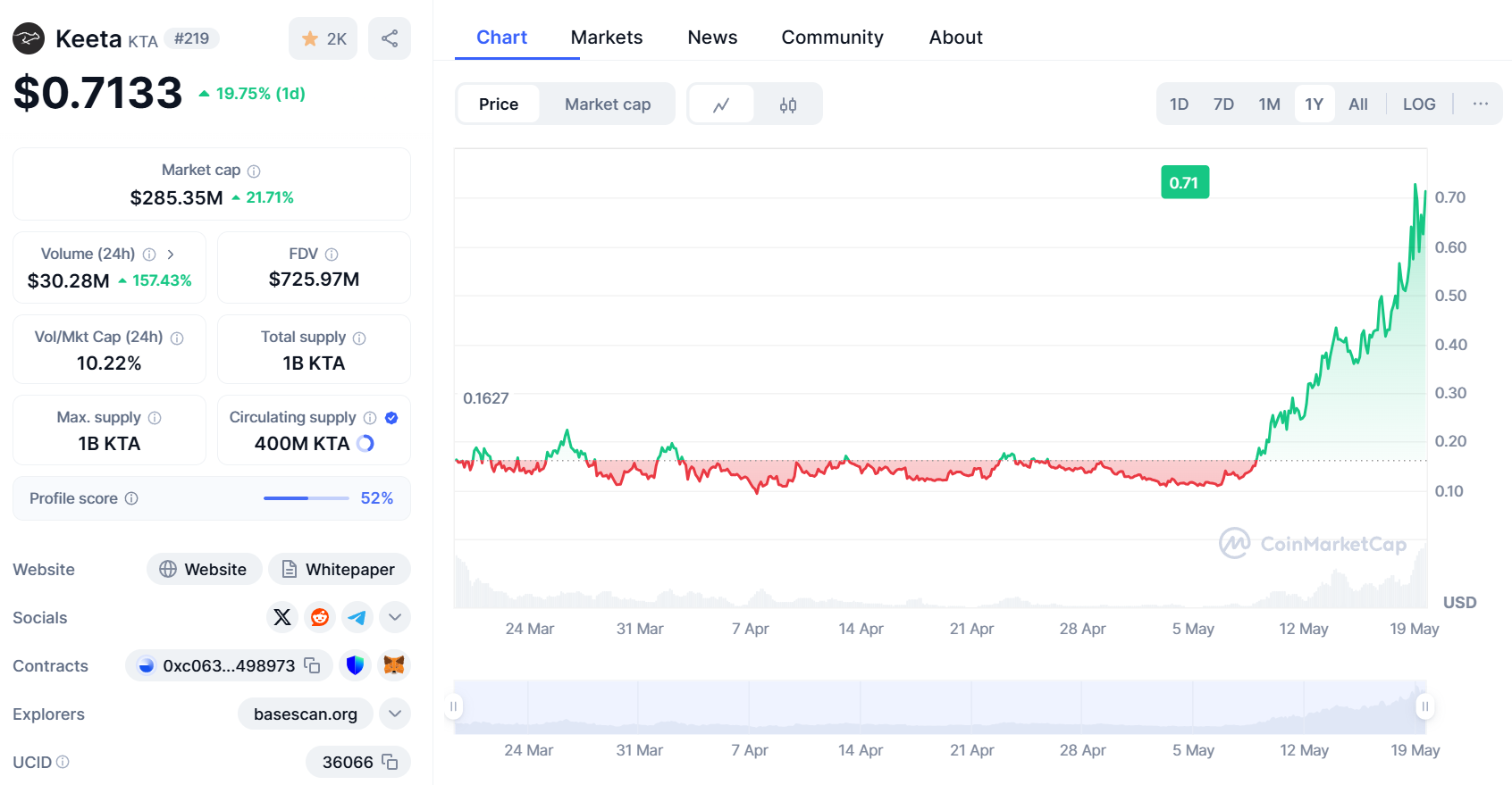
Task: Open the X (Twitter) social link
Action: 282,617
